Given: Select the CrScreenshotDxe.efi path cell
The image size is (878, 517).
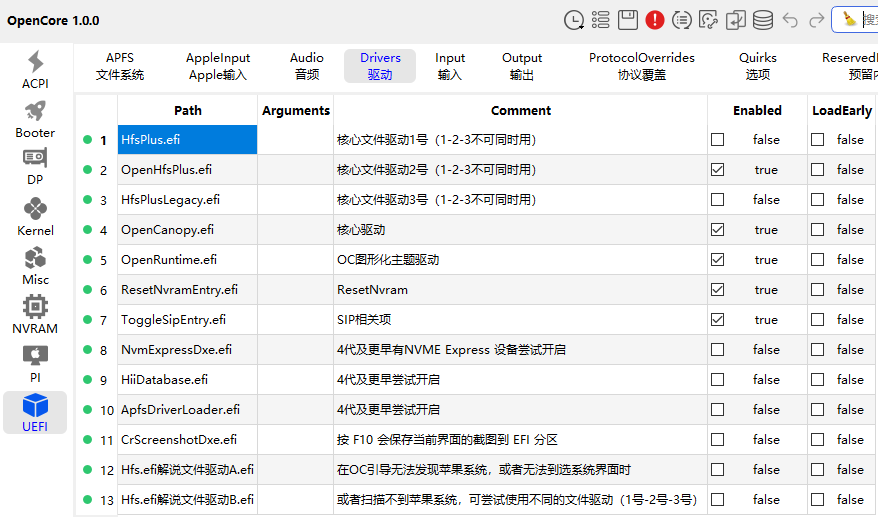Looking at the screenshot, I should click(x=188, y=440).
